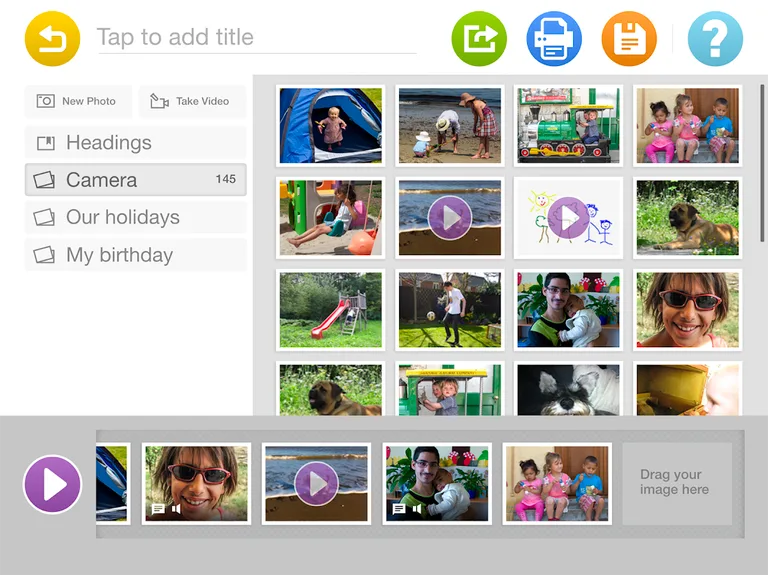Open the My birthday album
Image resolution: width=768 pixels, height=575 pixels.
tap(135, 255)
